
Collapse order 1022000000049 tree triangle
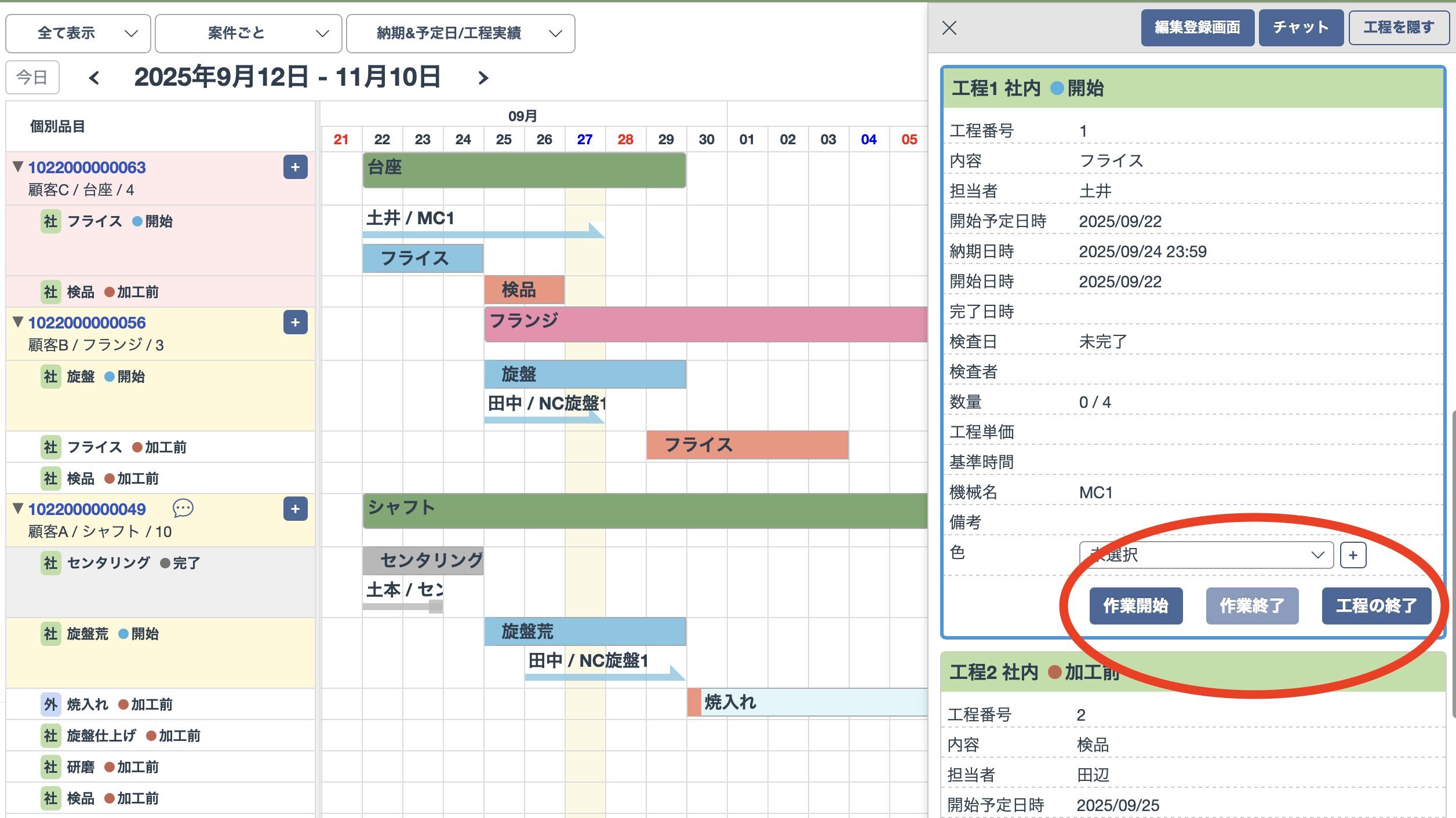[18, 509]
